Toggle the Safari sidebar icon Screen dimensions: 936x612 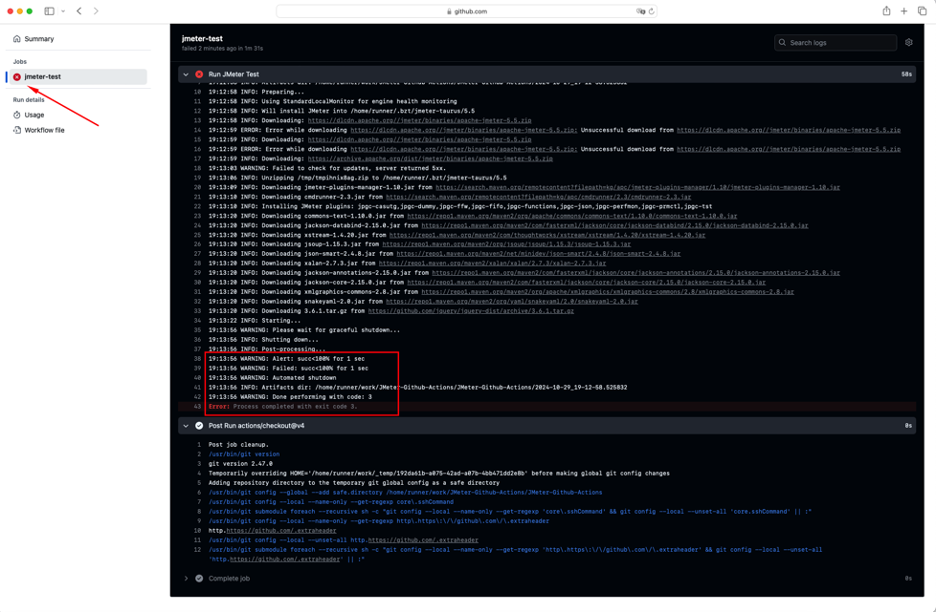tap(50, 11)
